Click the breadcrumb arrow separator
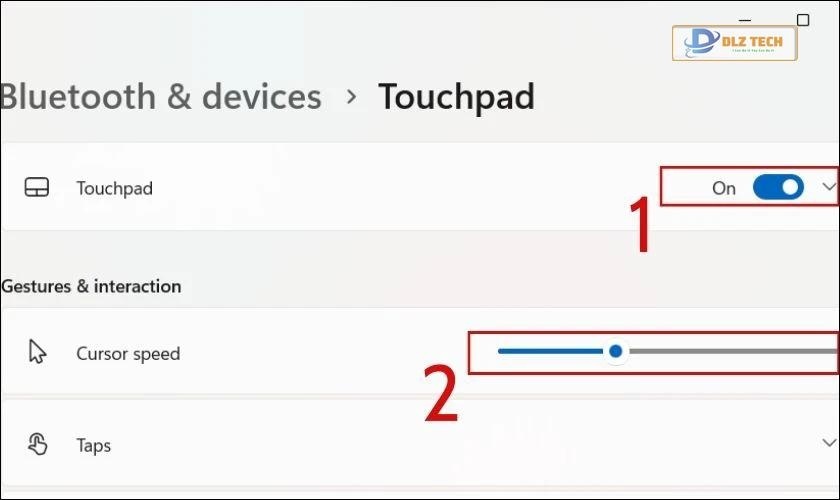This screenshot has width=840, height=500. click(351, 97)
